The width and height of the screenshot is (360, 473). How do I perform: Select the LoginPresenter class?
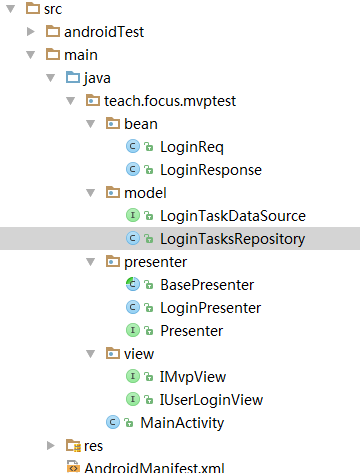(210, 308)
